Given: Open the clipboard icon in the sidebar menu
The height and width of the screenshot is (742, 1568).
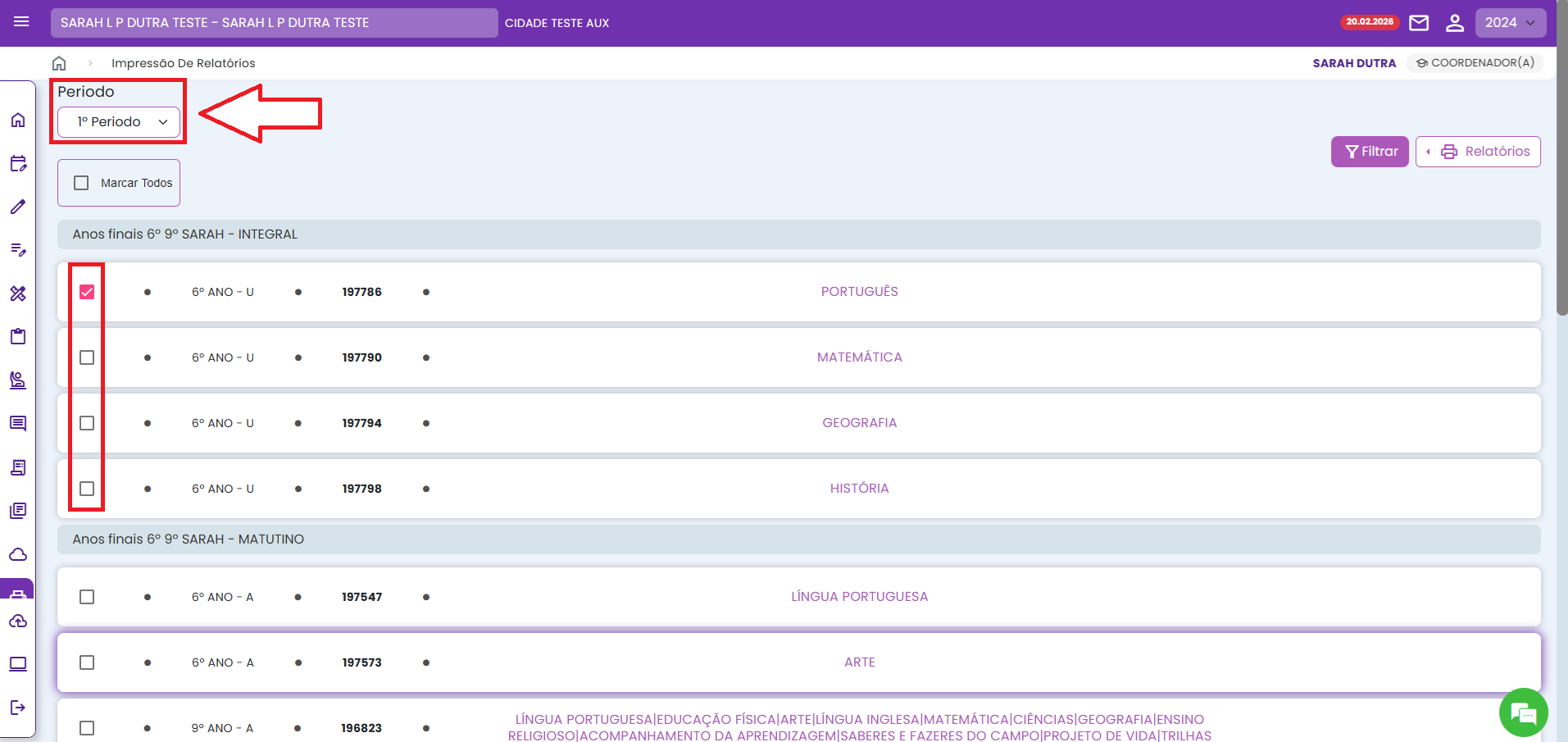Looking at the screenshot, I should pos(18,336).
